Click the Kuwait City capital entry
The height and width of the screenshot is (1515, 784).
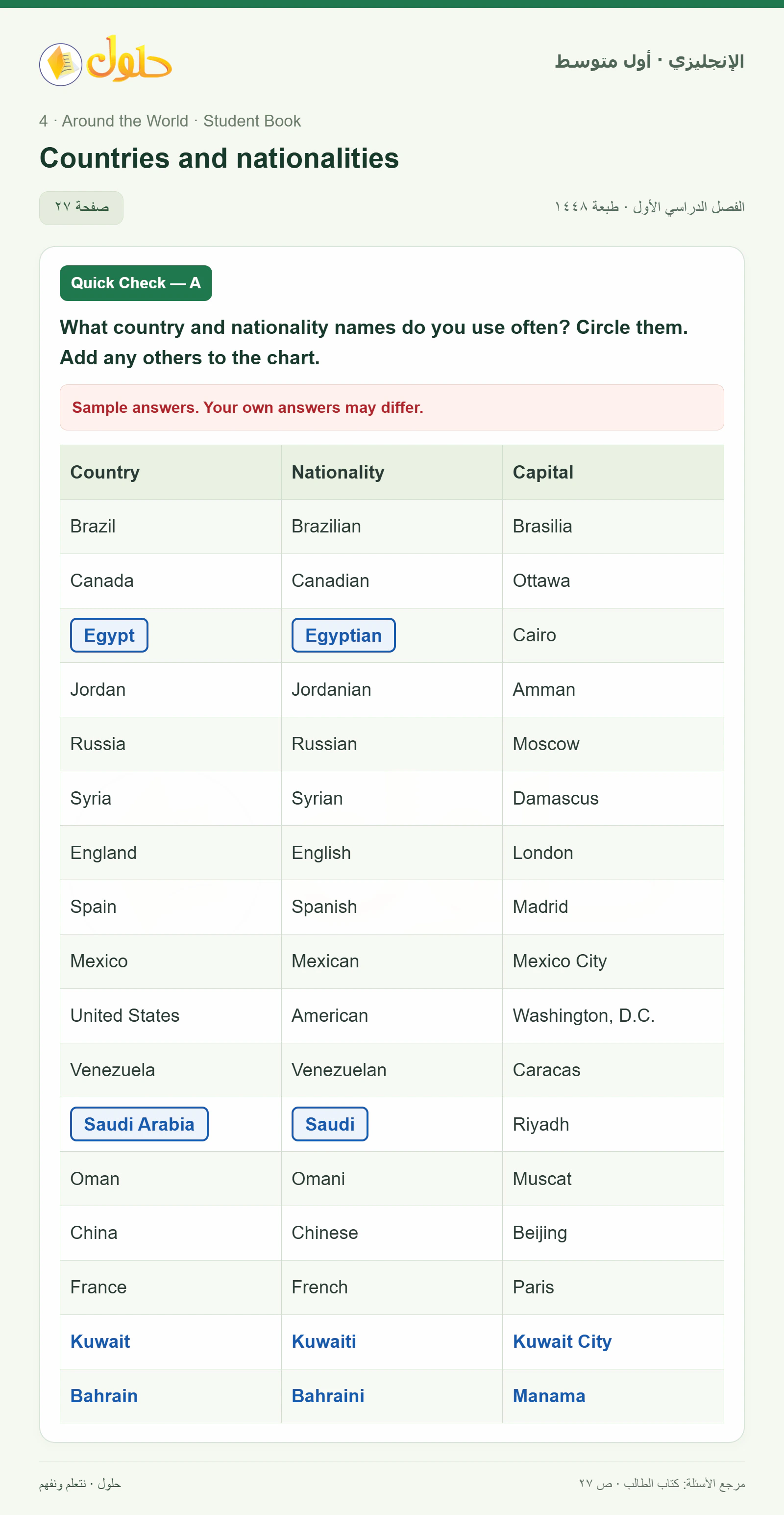coord(563,1341)
